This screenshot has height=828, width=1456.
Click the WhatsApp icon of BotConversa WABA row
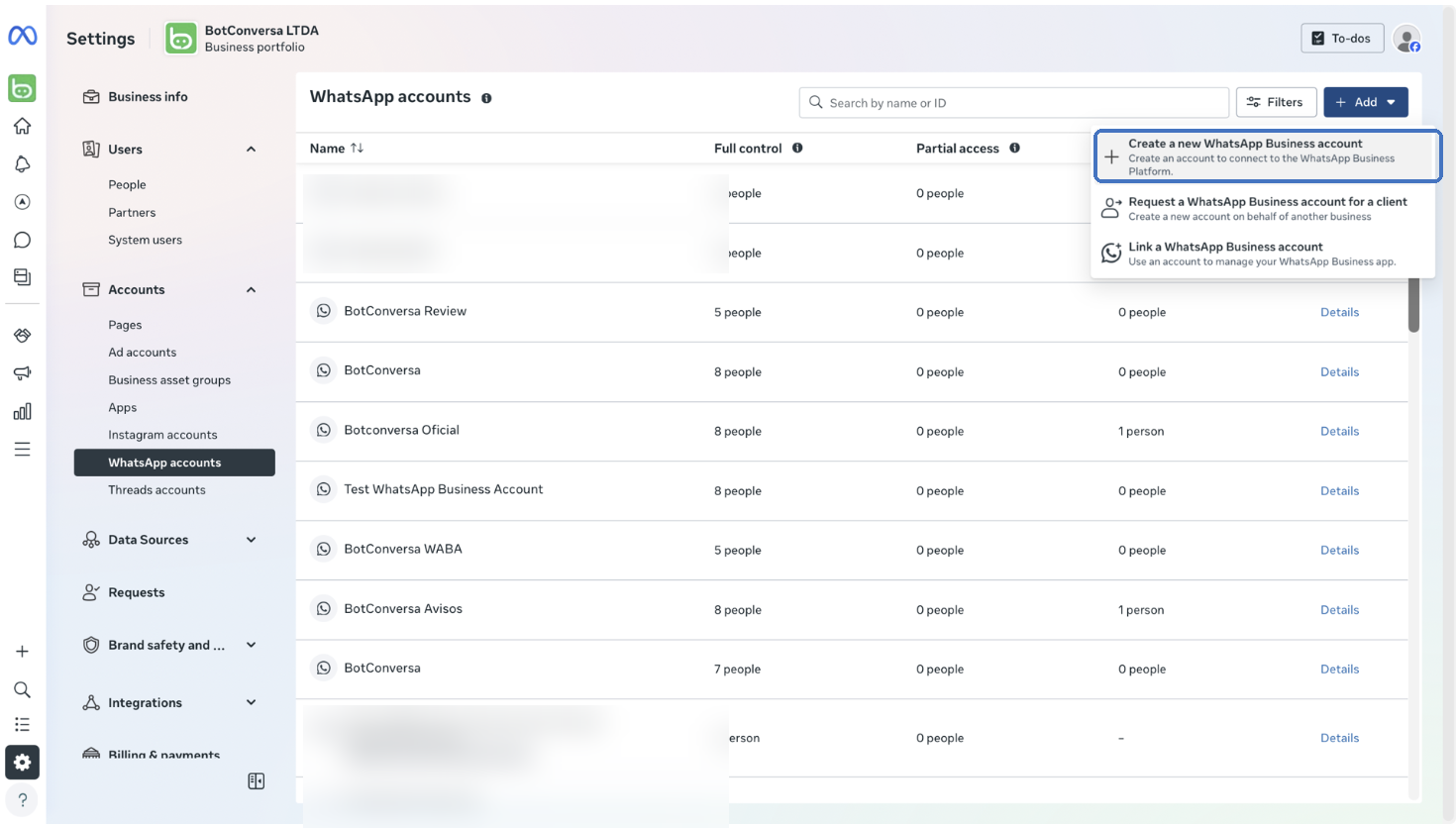coord(324,549)
